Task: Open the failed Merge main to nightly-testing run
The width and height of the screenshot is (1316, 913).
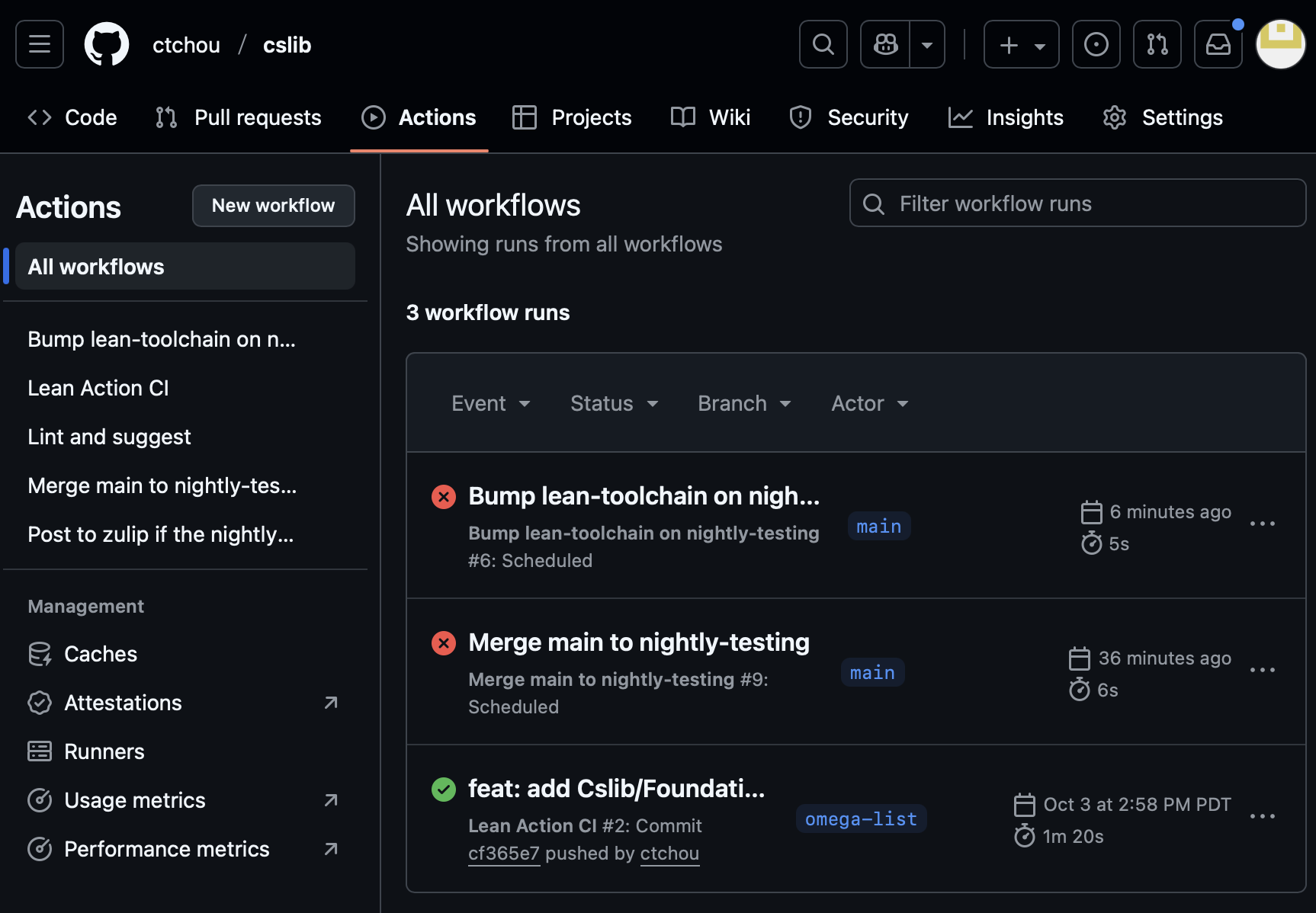Action: [x=638, y=642]
